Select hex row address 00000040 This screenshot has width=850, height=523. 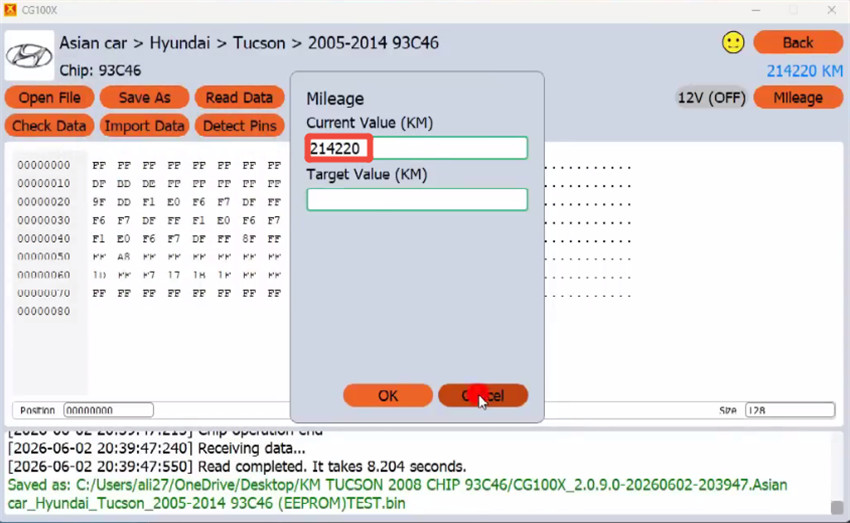(x=44, y=238)
